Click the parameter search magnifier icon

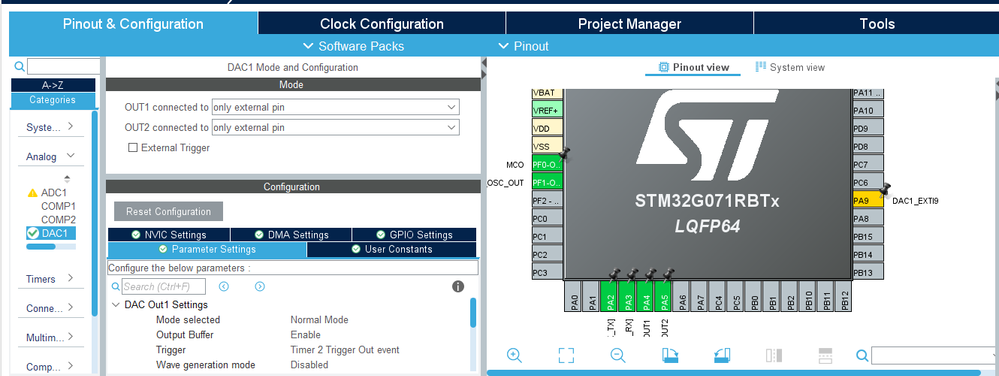click(115, 287)
